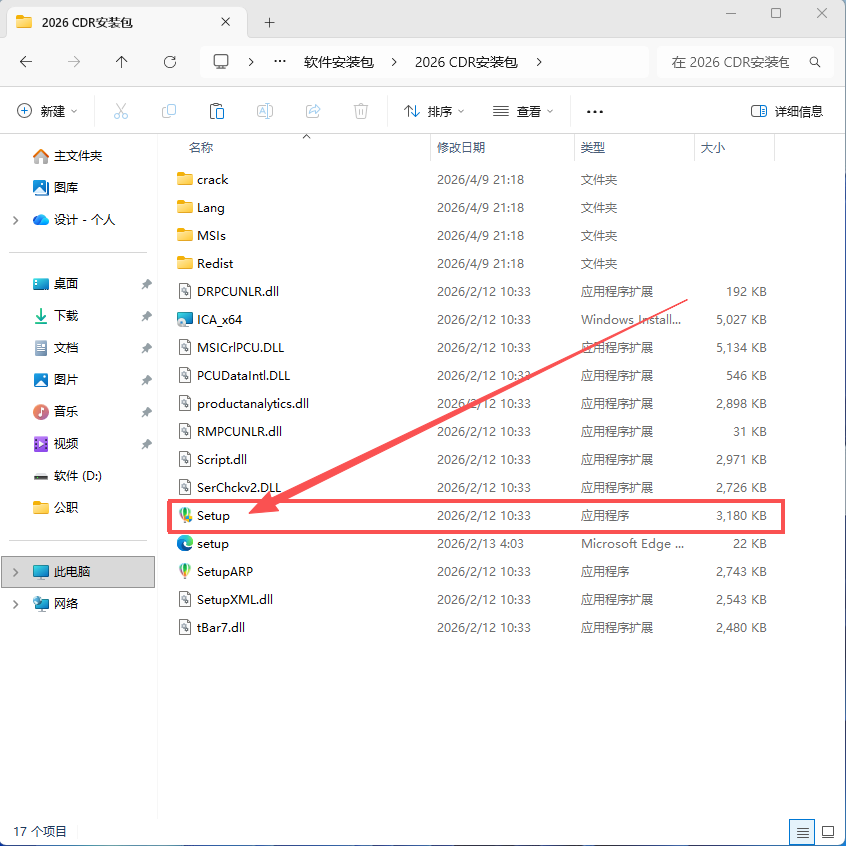Switch to large thumbnails view in the status bar
846x846 pixels.
[828, 832]
